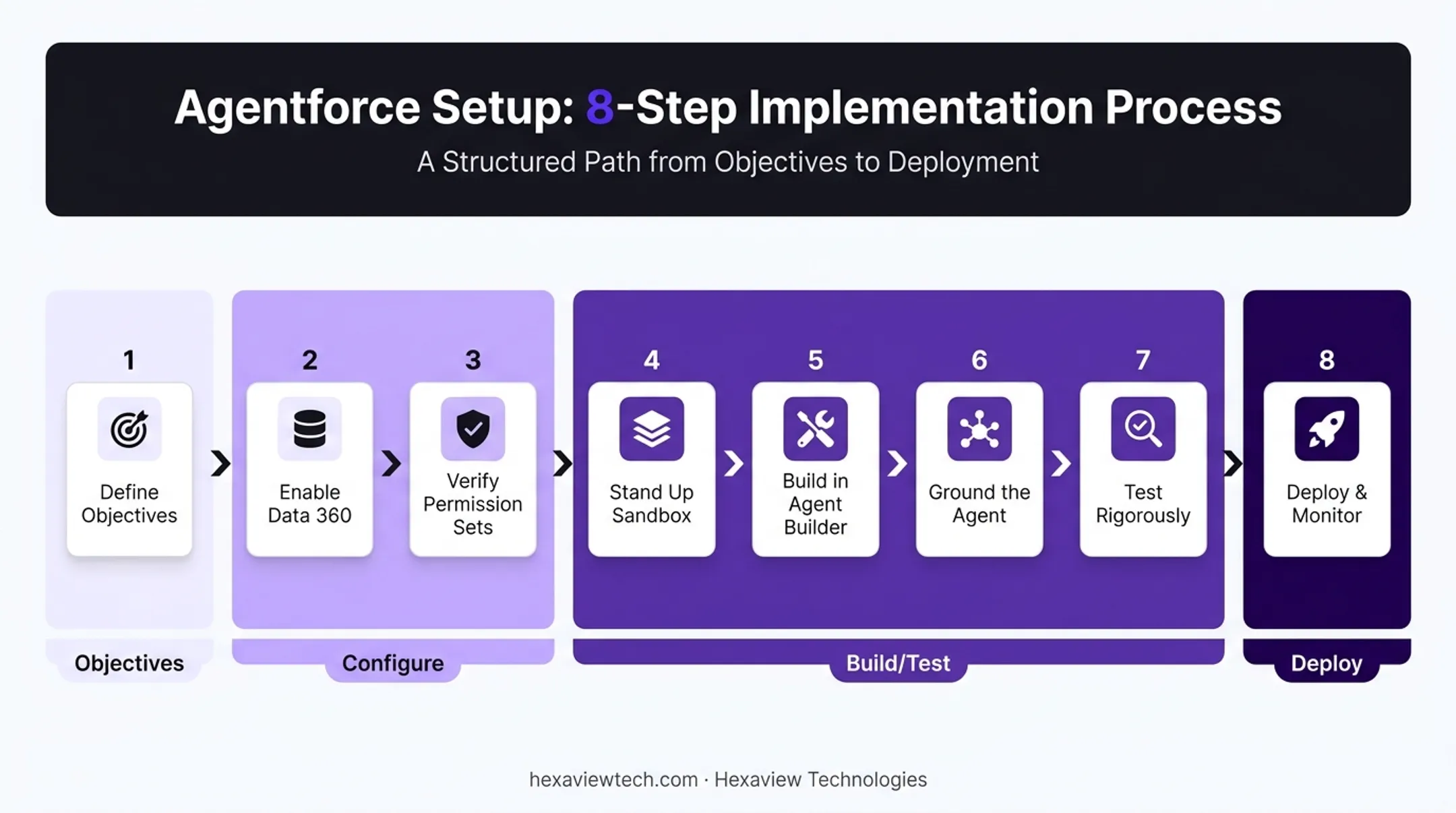Select the "Verify Permission Sets" label
Screen dimensions: 1456x813
click(x=473, y=504)
